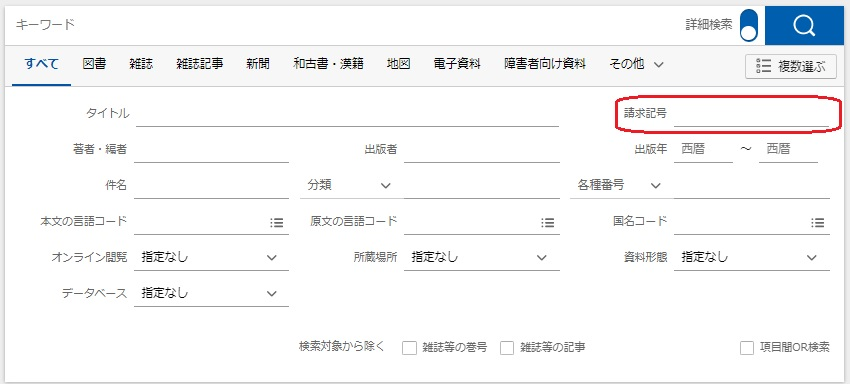This screenshot has height=384, width=850.
Task: Open code list for 原文の言語コード
Action: [x=548, y=222]
